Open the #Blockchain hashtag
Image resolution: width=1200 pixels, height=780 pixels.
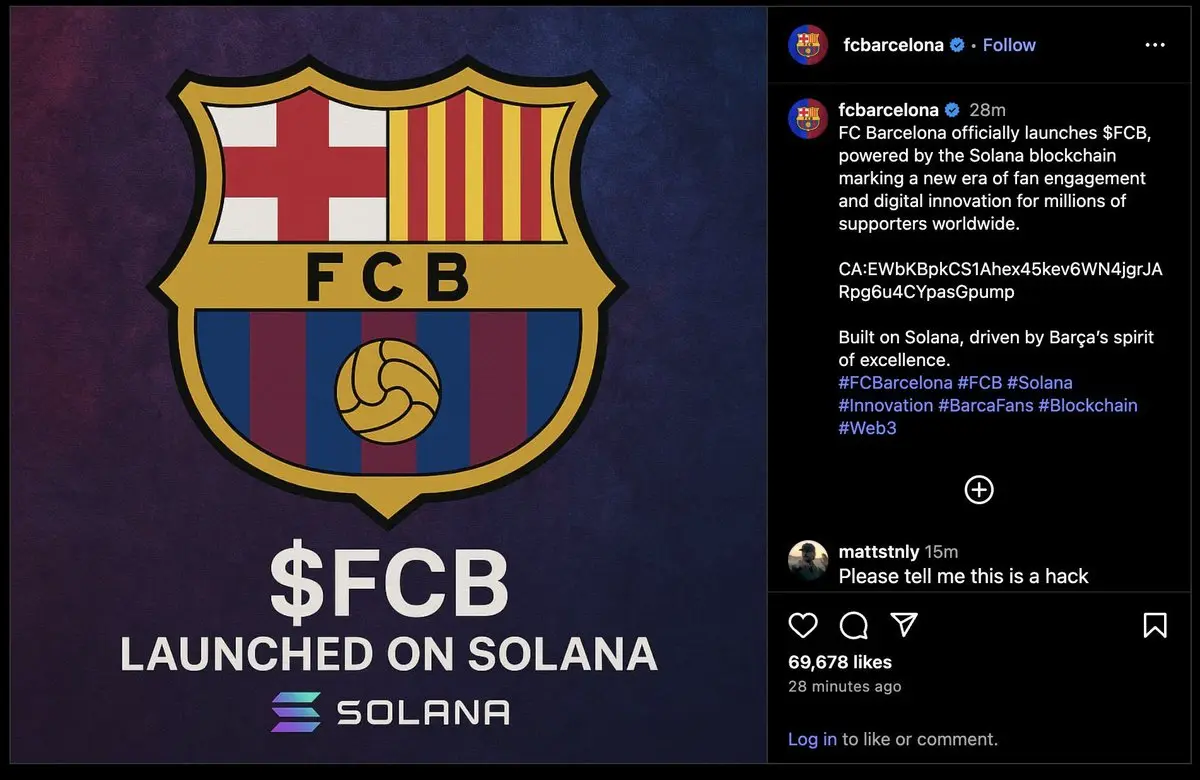[1088, 405]
